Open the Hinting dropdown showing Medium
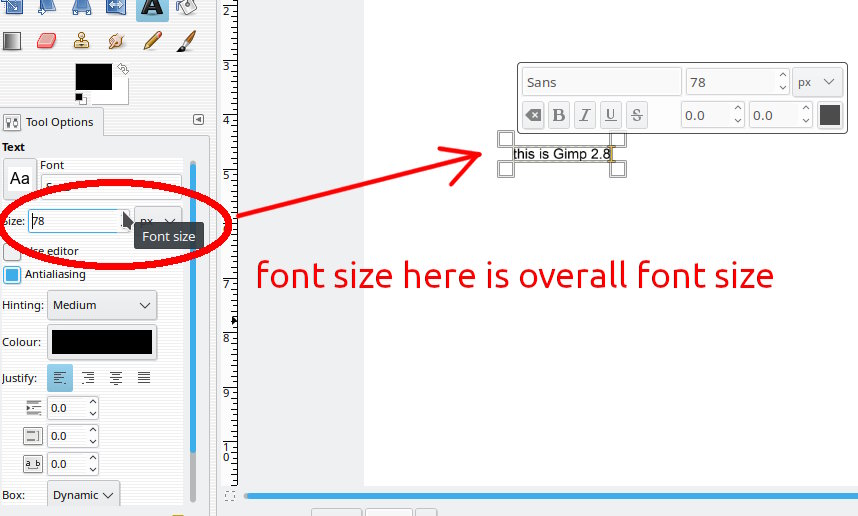Image resolution: width=858 pixels, height=516 pixels. (x=102, y=305)
